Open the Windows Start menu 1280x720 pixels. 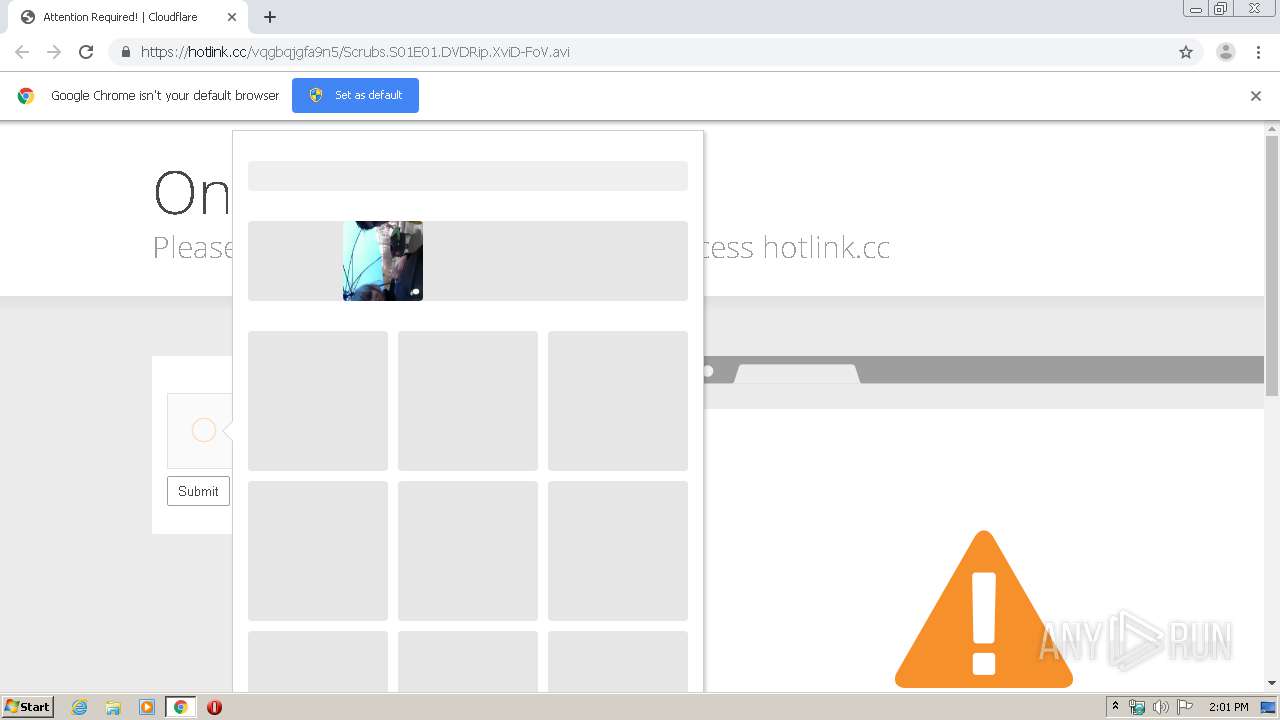pyautogui.click(x=28, y=707)
